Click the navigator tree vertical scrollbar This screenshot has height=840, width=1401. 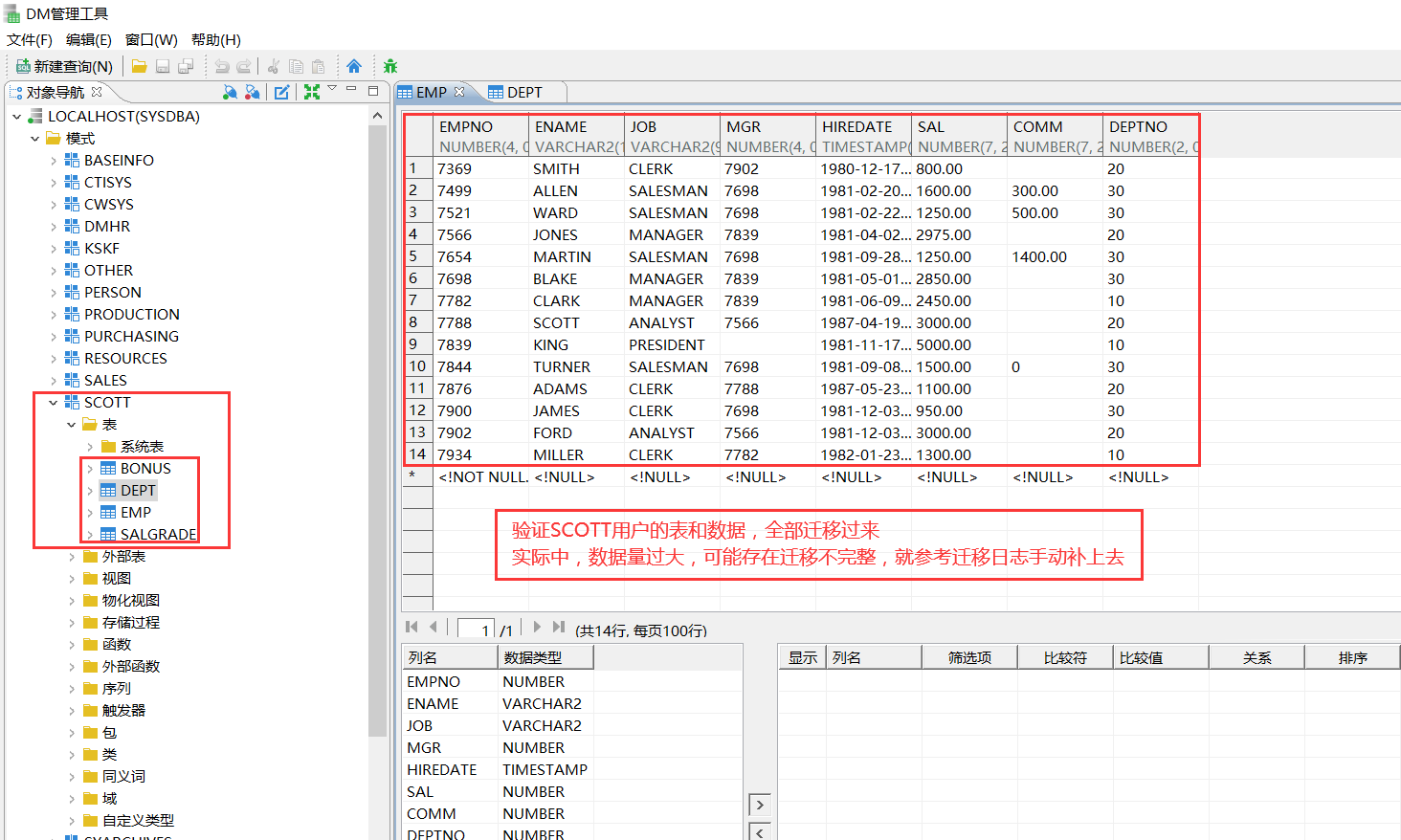click(377, 431)
